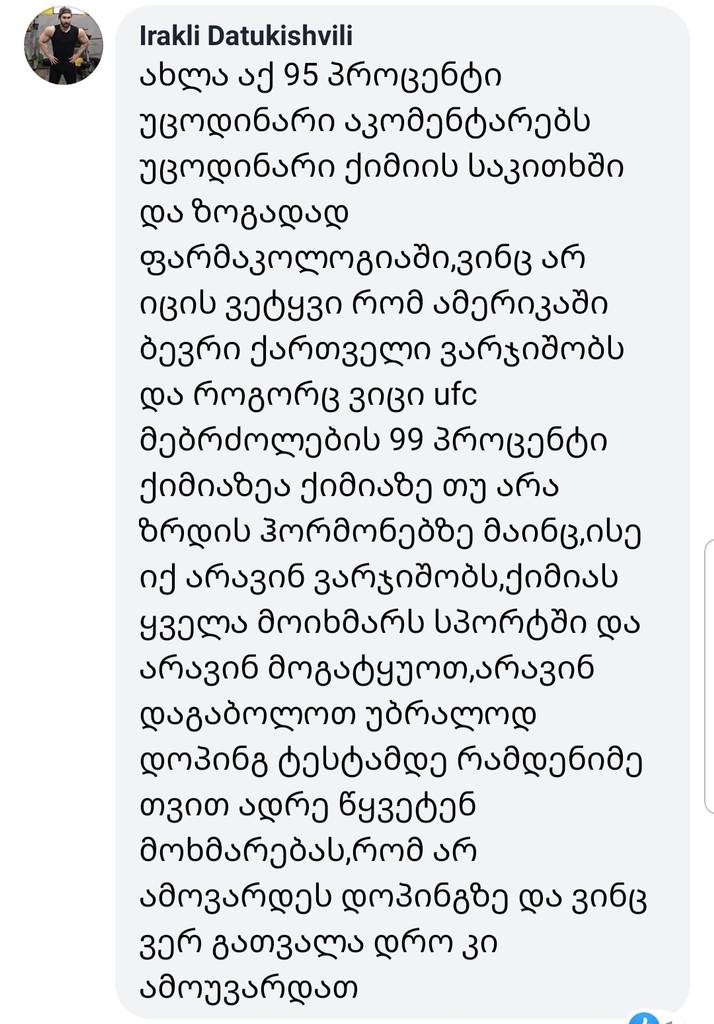The image size is (714, 1024).
Task: Click the word "სპორტში" in the comment
Action: point(509,624)
